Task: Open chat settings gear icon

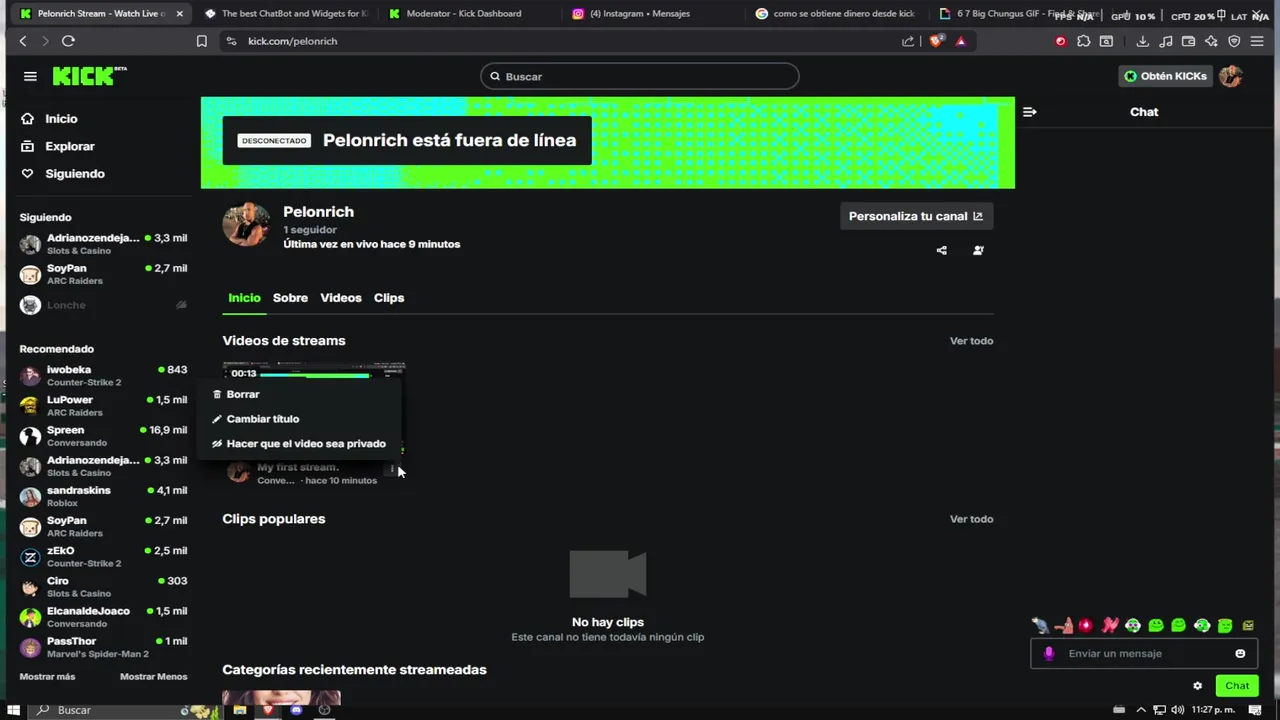Action: pos(1197,686)
